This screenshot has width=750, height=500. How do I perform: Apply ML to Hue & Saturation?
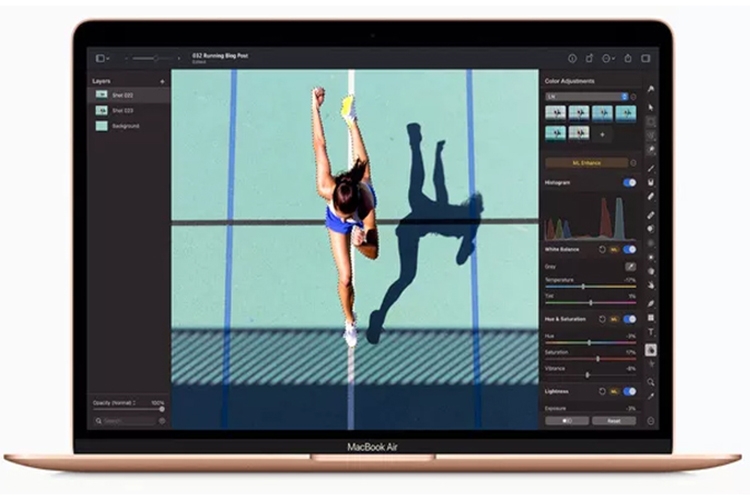click(614, 319)
